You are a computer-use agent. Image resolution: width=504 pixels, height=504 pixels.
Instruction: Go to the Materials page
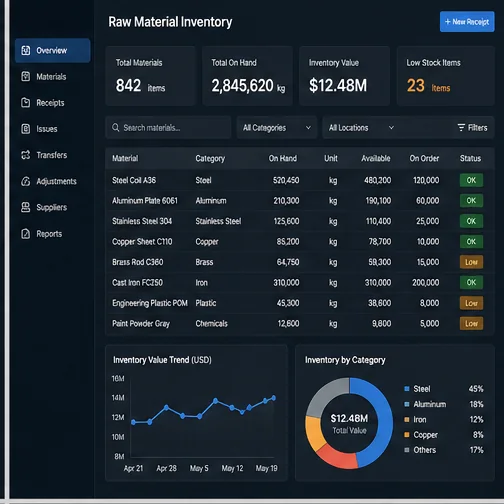coord(53,76)
